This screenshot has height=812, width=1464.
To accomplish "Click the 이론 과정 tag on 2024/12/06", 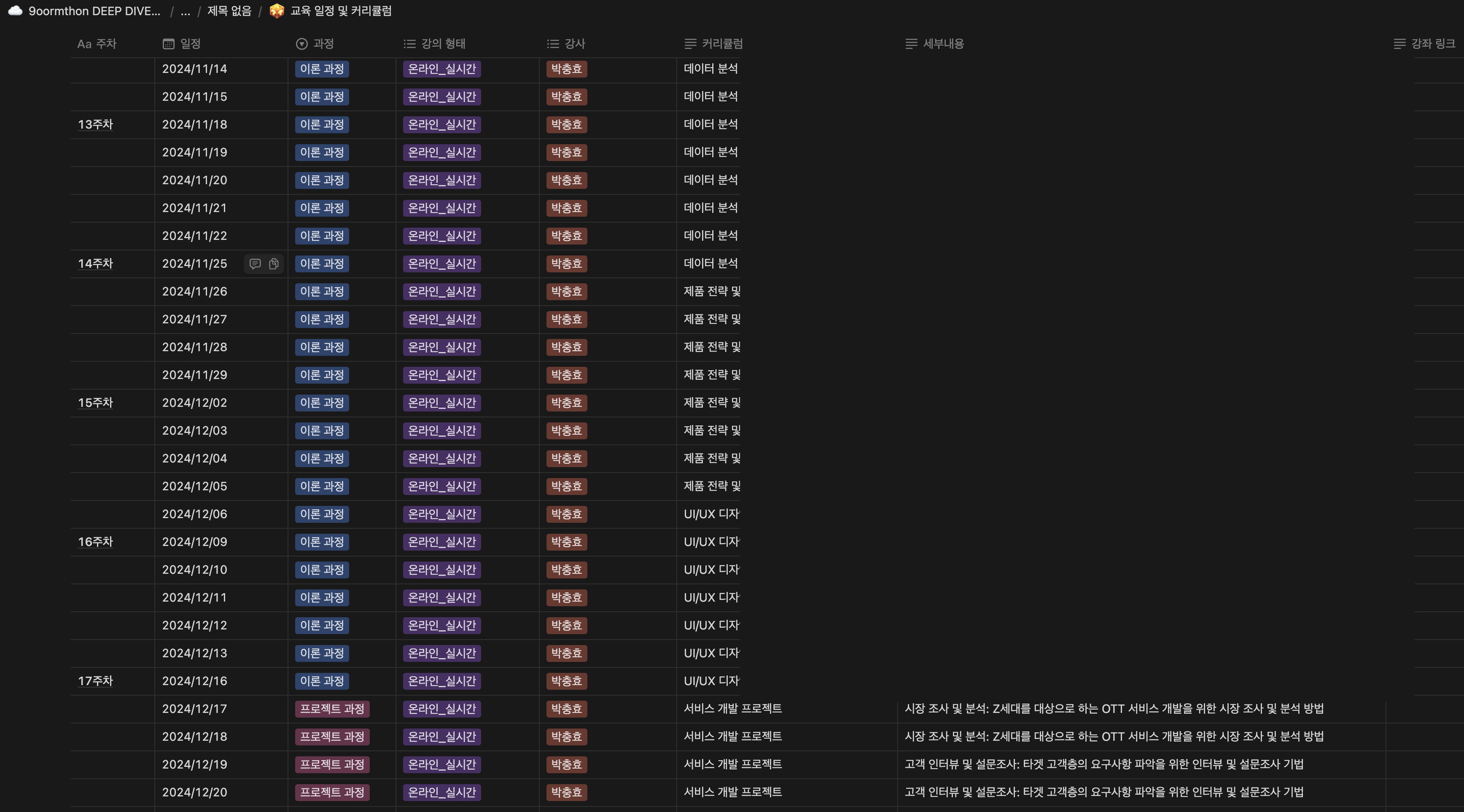I will coord(322,514).
